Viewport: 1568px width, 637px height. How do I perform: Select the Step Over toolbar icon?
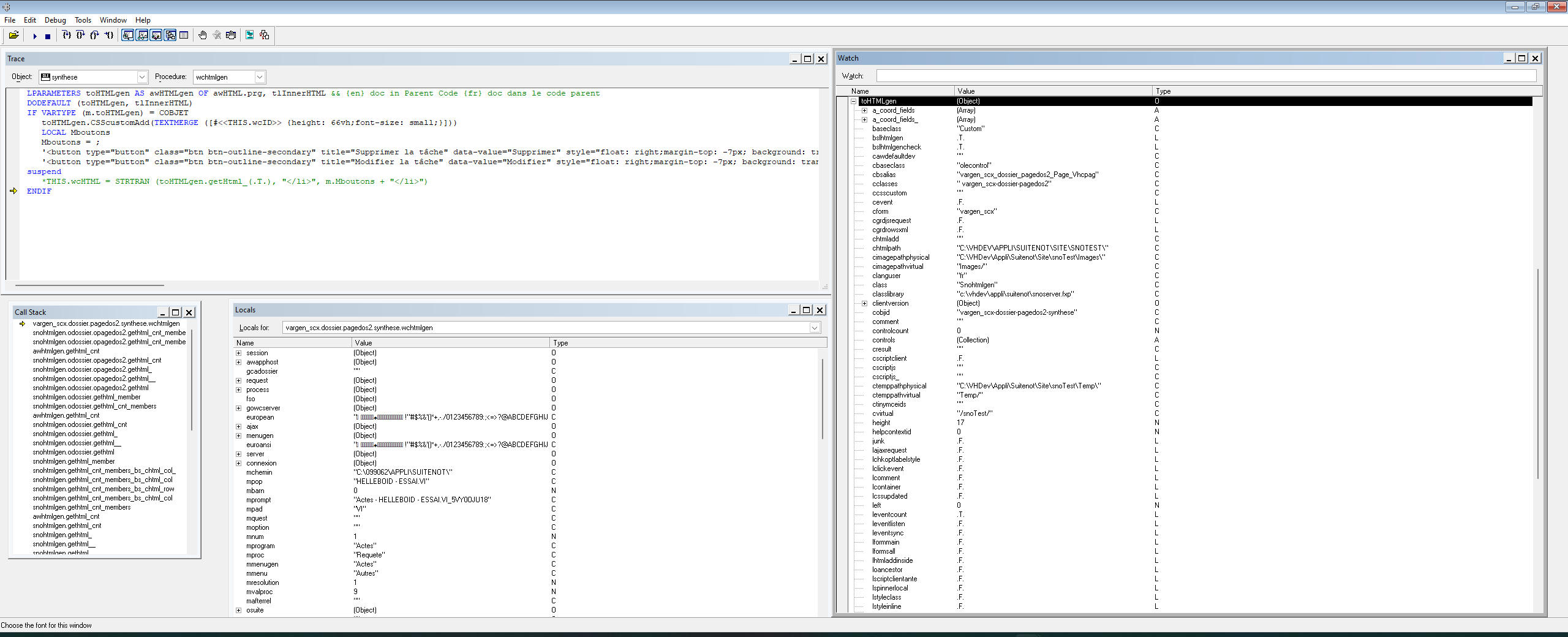[80, 36]
